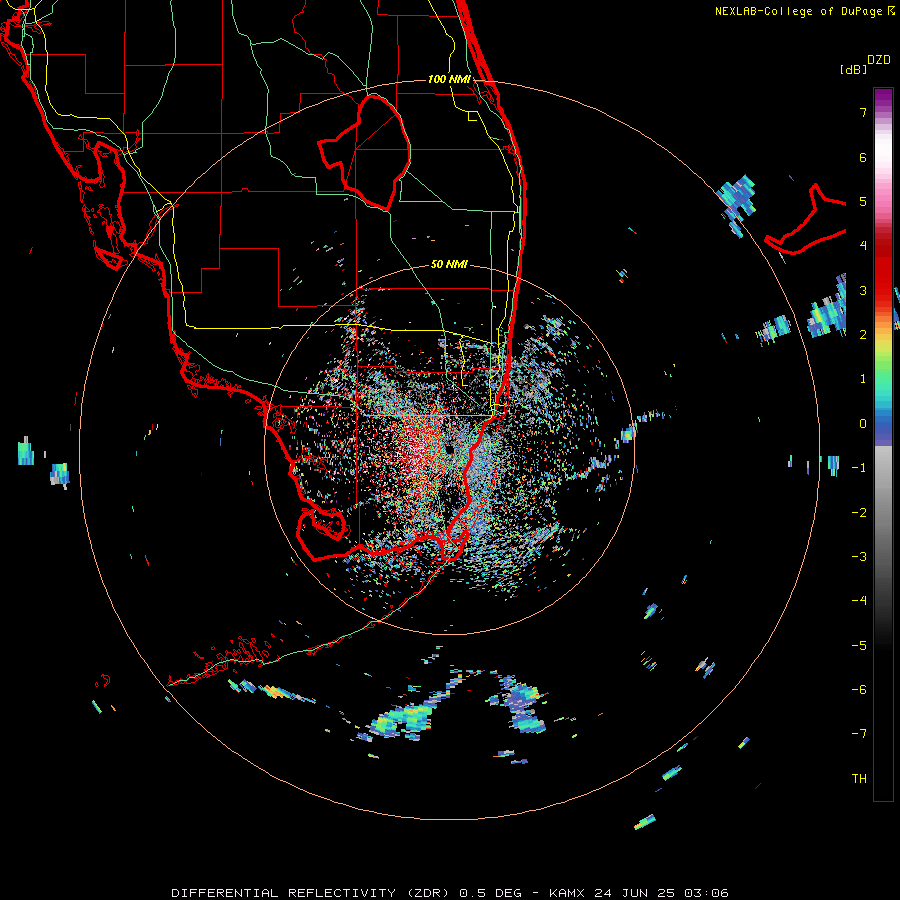Click the 4 tick on color scale
This screenshot has width=900, height=900.
point(863,246)
